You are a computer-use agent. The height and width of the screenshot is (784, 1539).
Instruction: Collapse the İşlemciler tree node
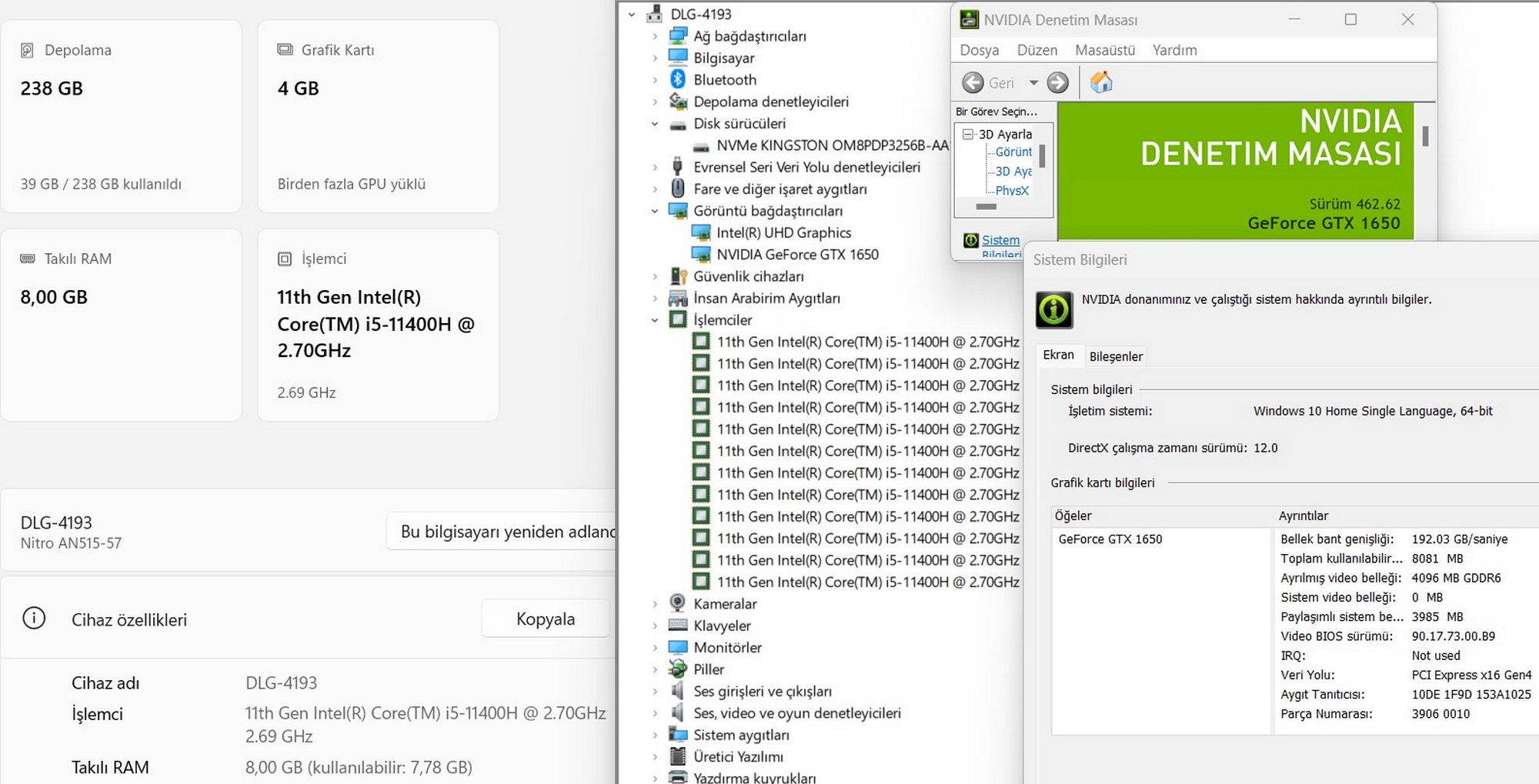[655, 320]
